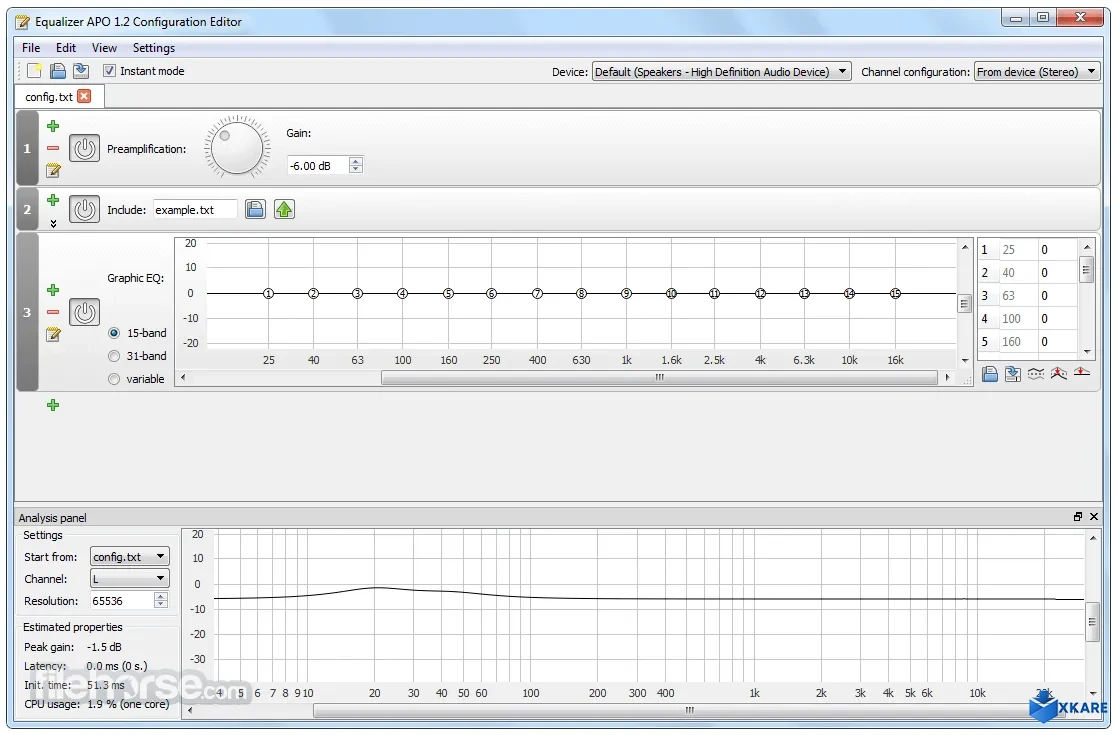Add filter above Include row
The width and height of the screenshot is (1118, 735).
pos(53,200)
